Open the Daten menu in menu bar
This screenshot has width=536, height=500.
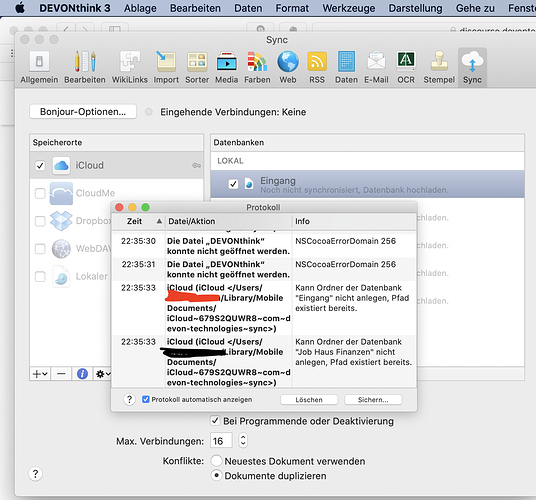point(248,8)
